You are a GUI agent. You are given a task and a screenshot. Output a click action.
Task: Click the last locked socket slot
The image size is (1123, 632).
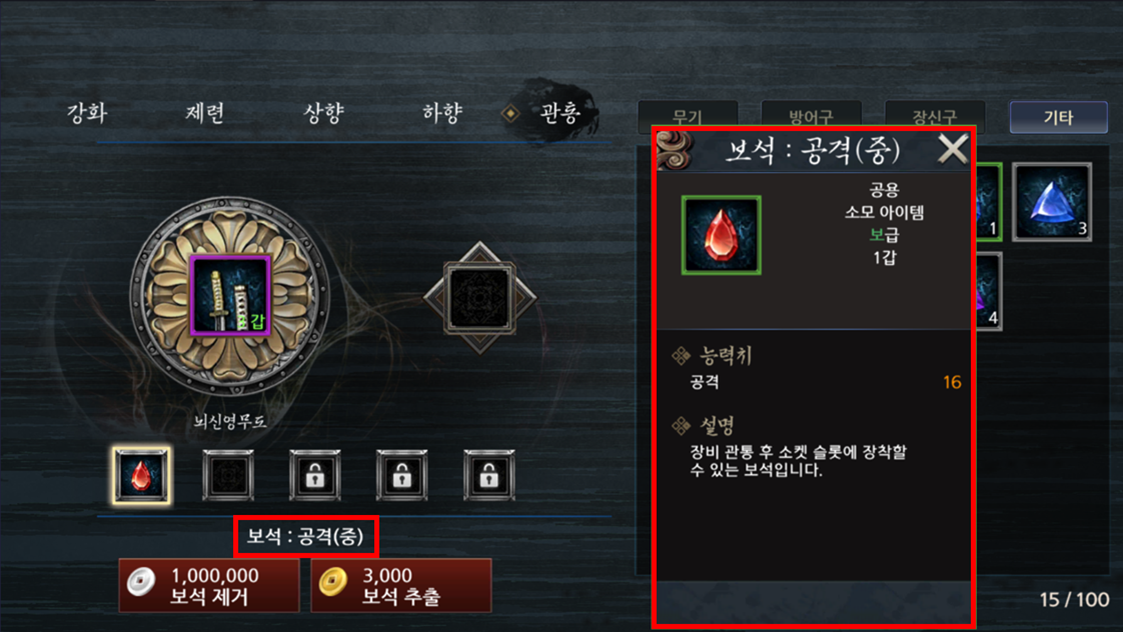[x=489, y=475]
